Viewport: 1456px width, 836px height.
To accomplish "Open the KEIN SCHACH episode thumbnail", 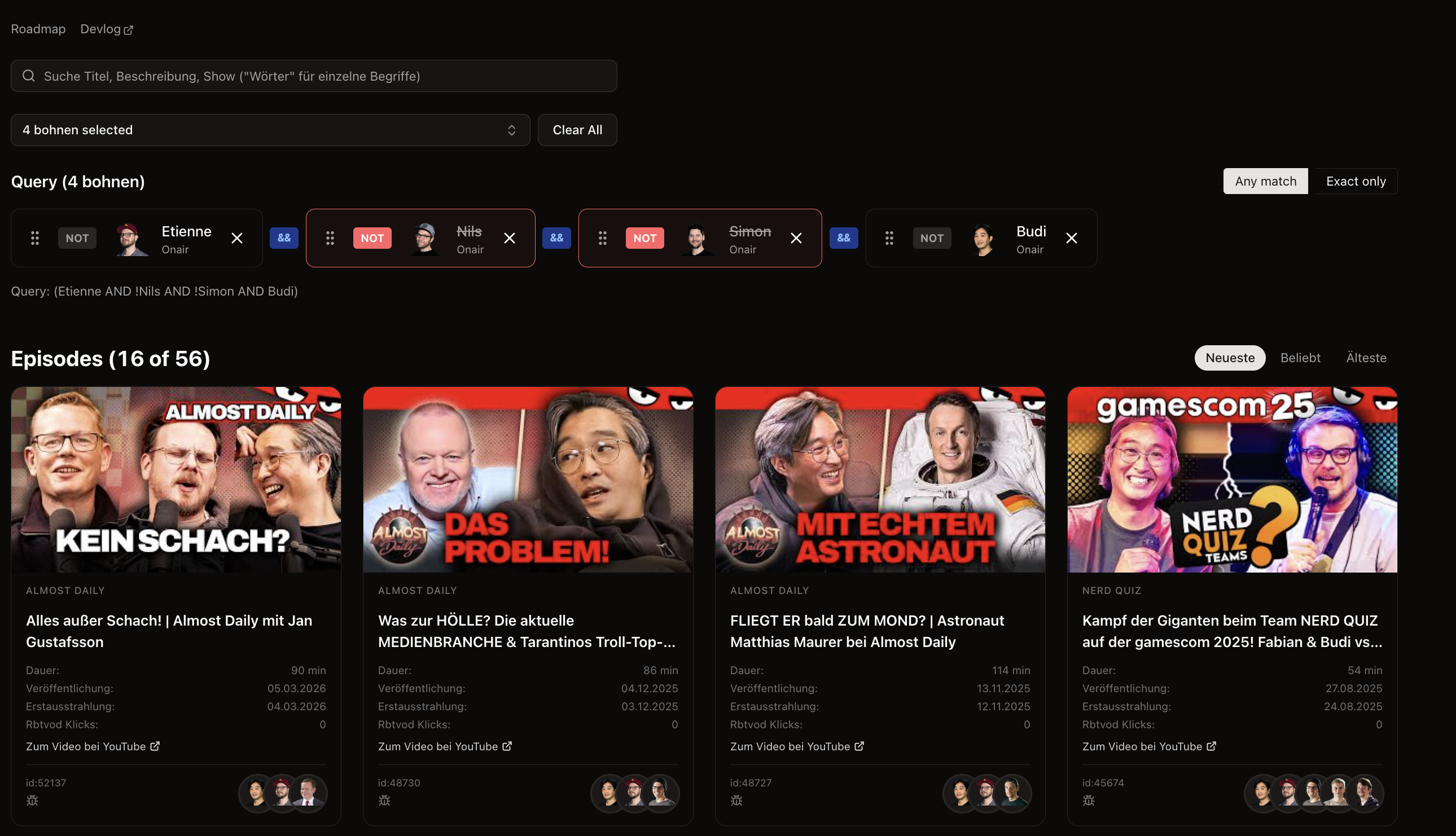I will pos(176,479).
